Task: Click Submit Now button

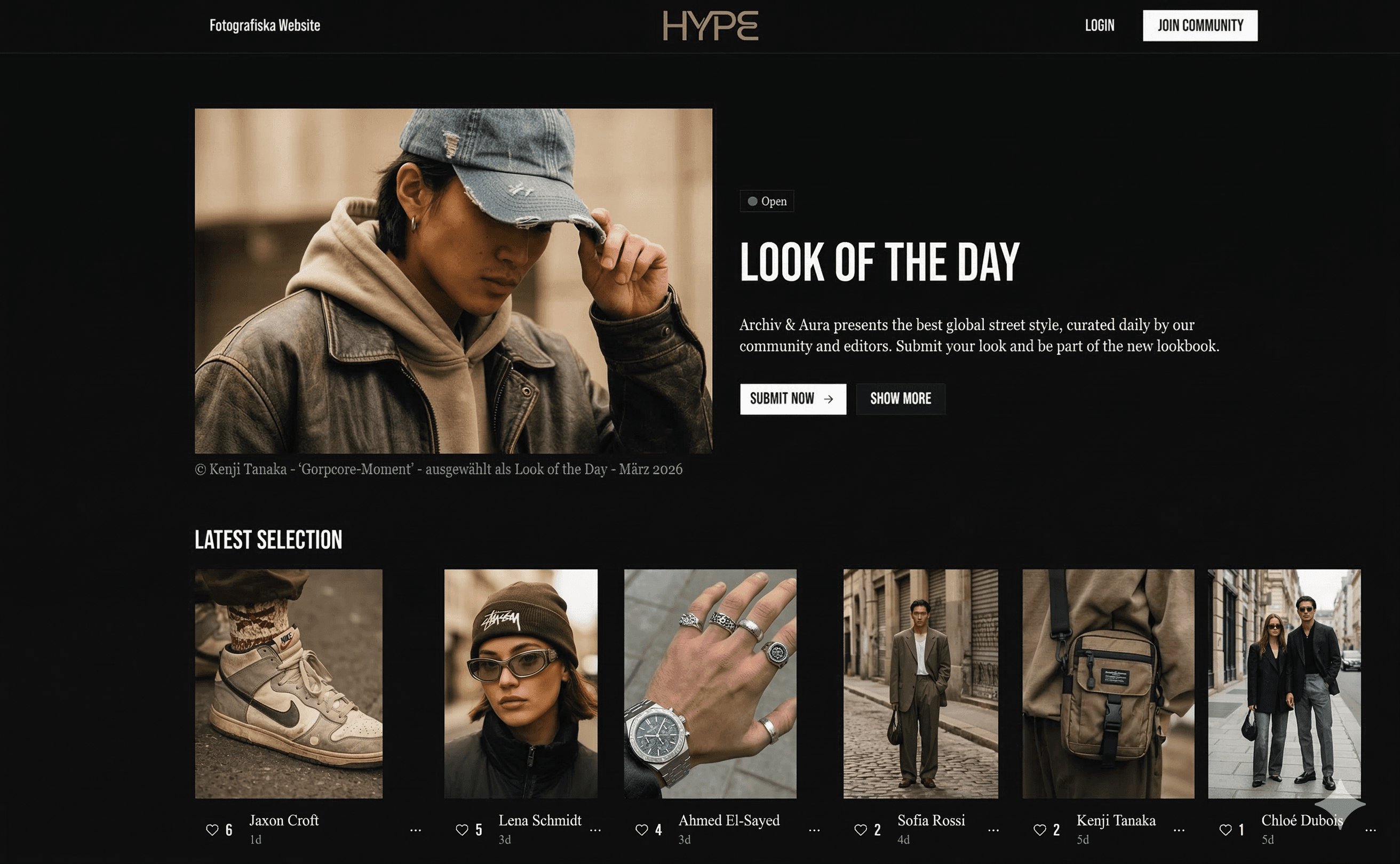Action: (x=792, y=399)
